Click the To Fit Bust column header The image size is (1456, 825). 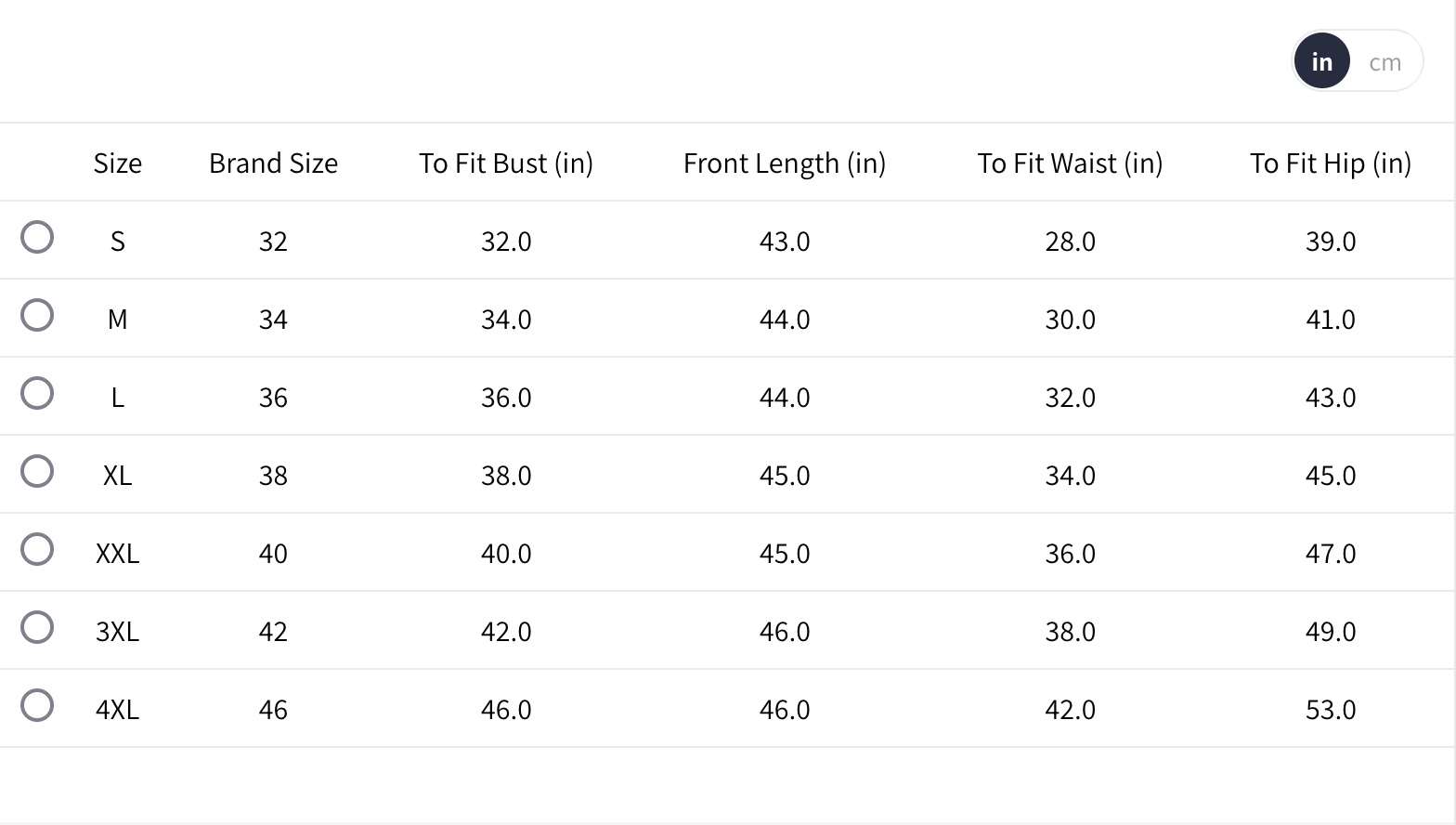coord(506,164)
